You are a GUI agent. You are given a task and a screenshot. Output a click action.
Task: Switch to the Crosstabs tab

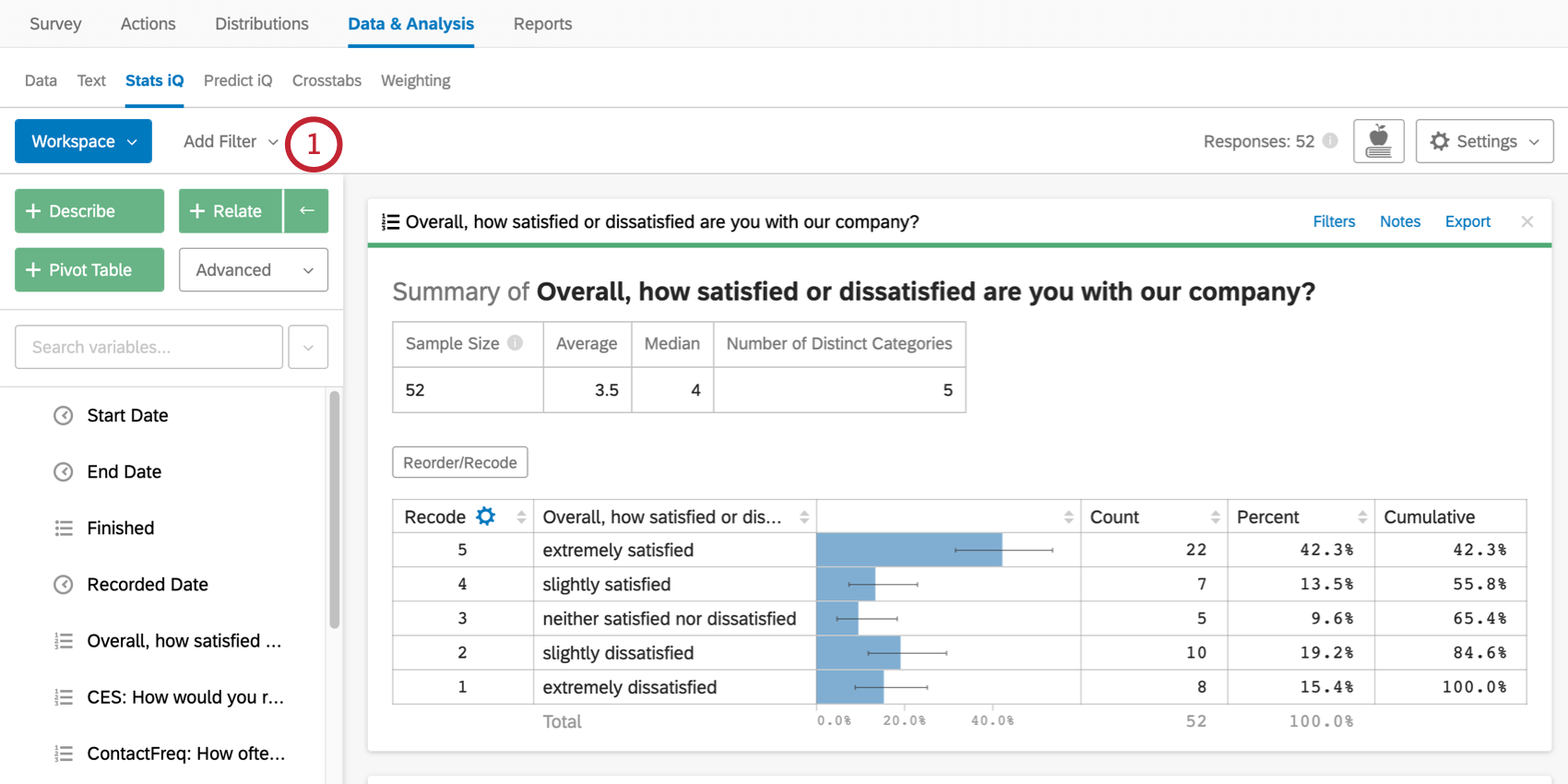pos(327,80)
